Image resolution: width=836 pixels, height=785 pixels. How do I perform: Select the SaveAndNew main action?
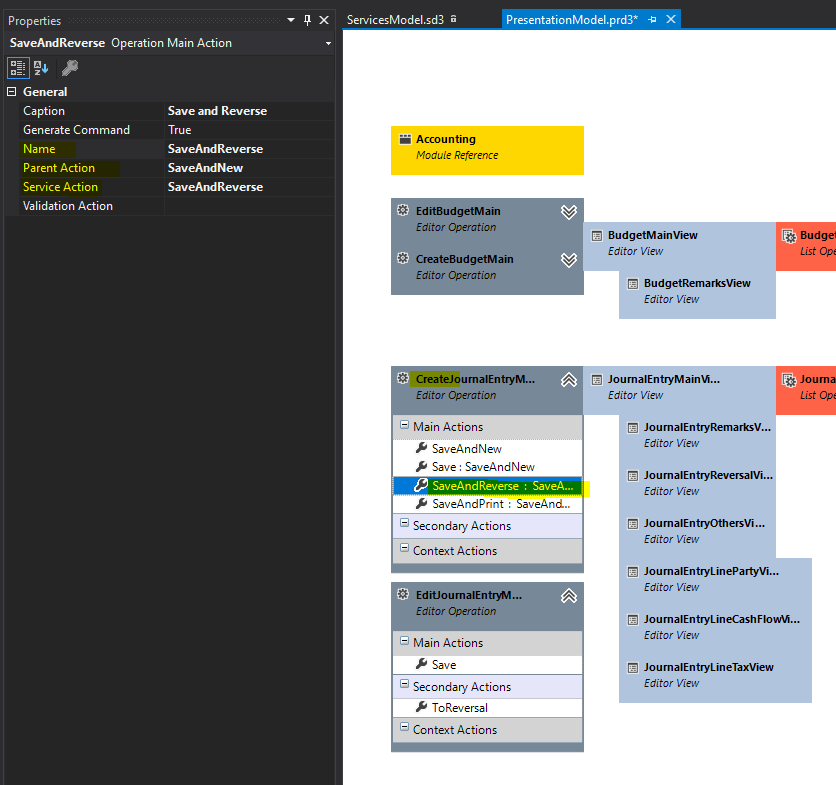point(487,449)
